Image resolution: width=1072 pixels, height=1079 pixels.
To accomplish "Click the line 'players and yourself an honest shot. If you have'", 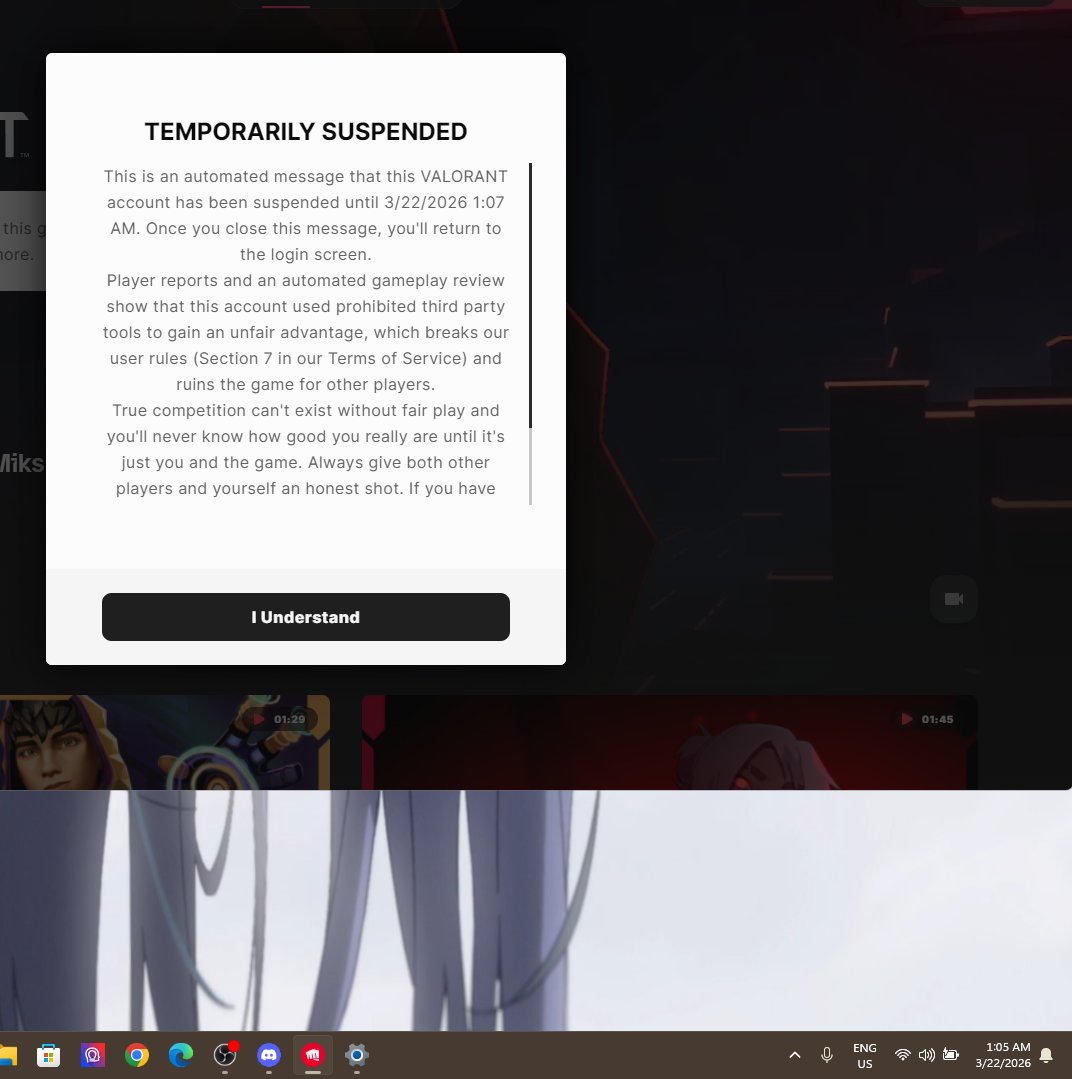I will [x=305, y=489].
